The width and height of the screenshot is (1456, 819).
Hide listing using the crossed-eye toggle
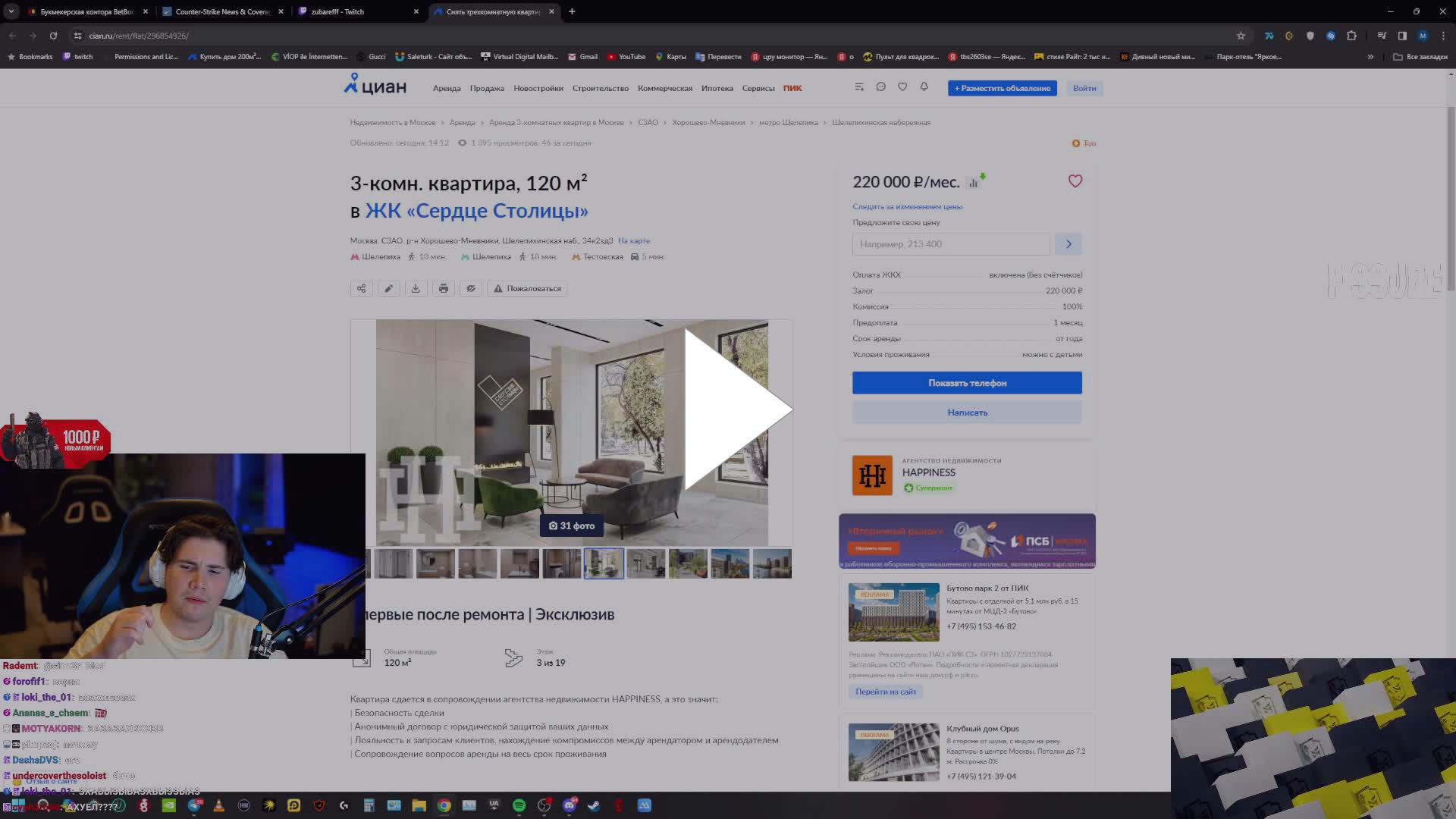click(x=470, y=288)
